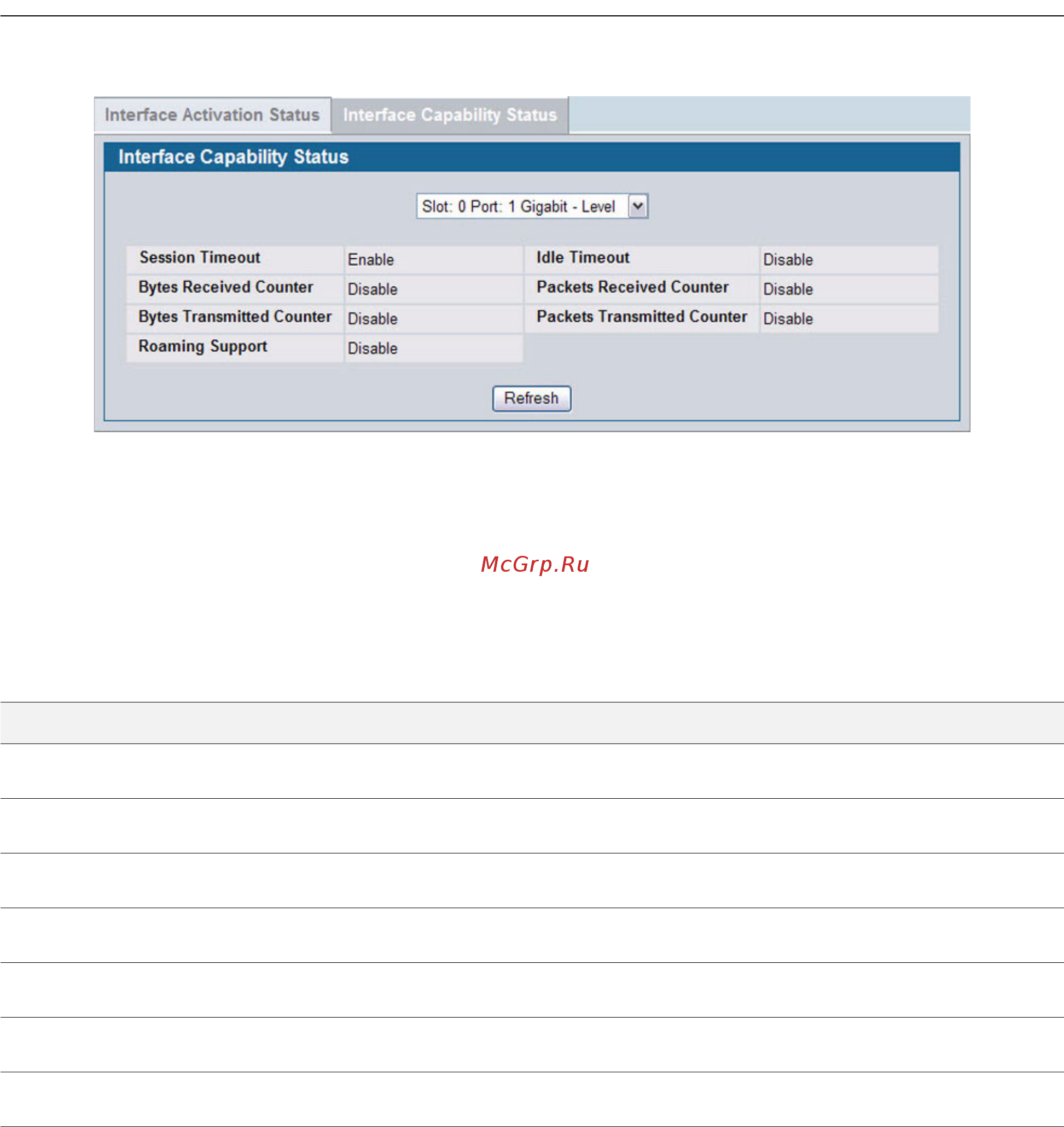Click the Bytes Received Counter label
The height and width of the screenshot is (1127, 1064).
pyautogui.click(x=226, y=287)
